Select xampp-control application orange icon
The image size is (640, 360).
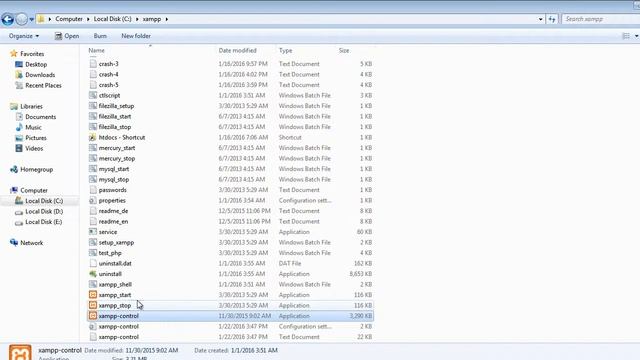coord(93,316)
